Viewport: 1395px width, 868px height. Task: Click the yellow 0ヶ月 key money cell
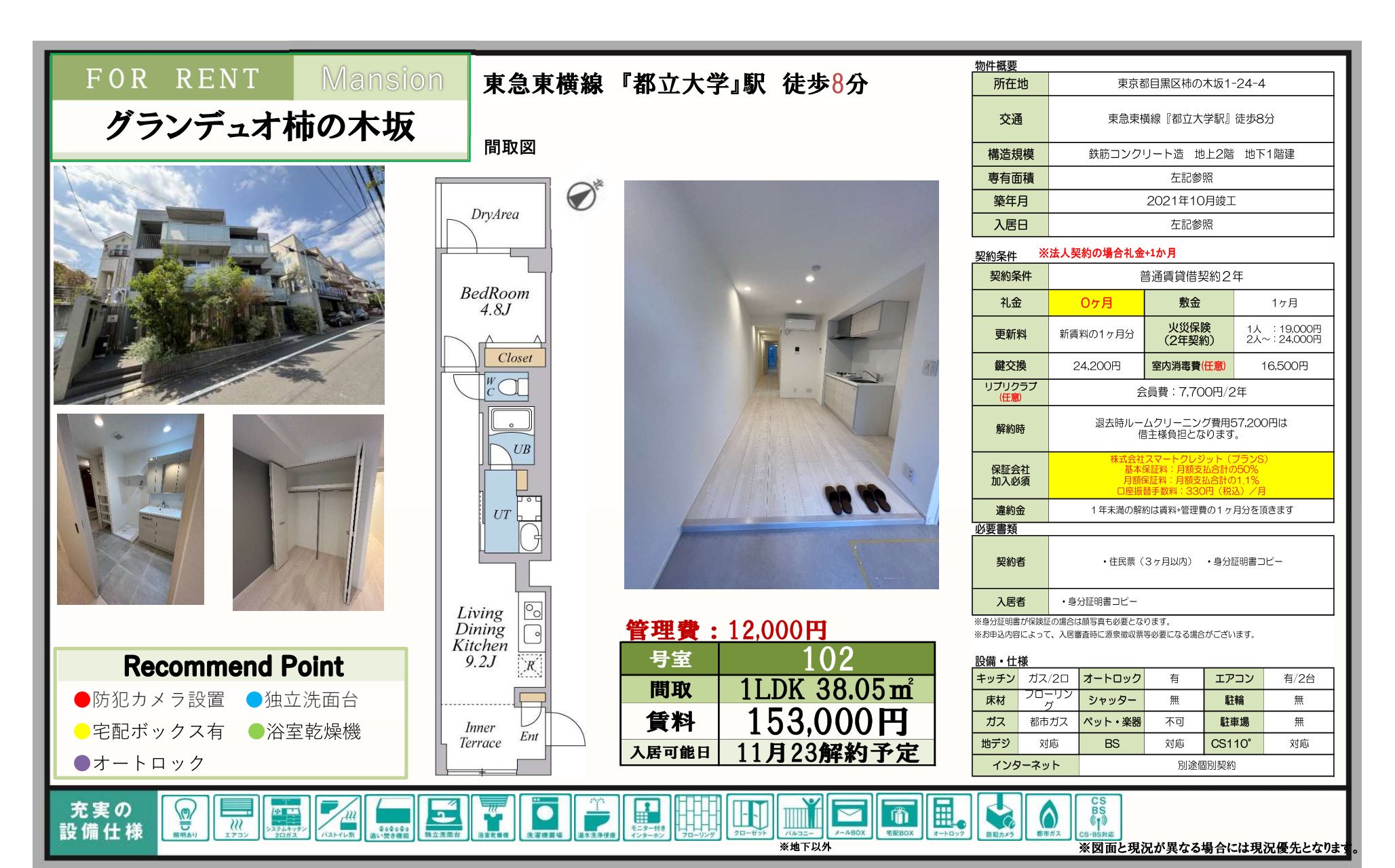click(1096, 302)
